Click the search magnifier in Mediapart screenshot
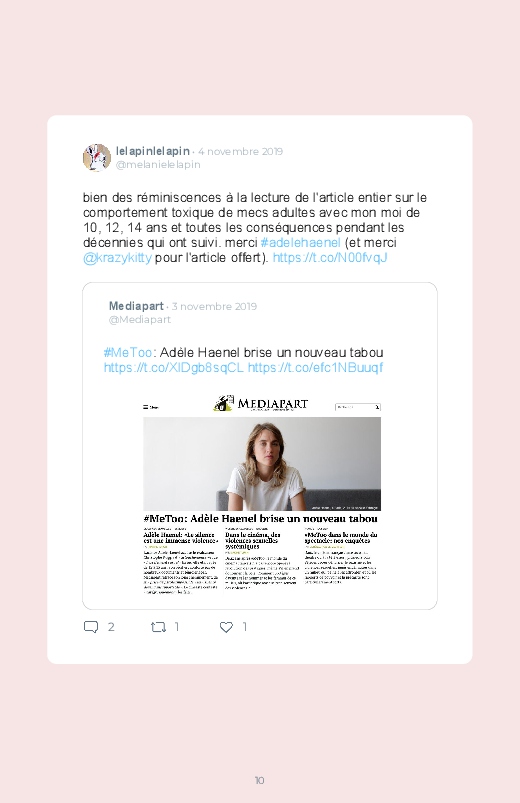This screenshot has height=803, width=520. coord(377,407)
